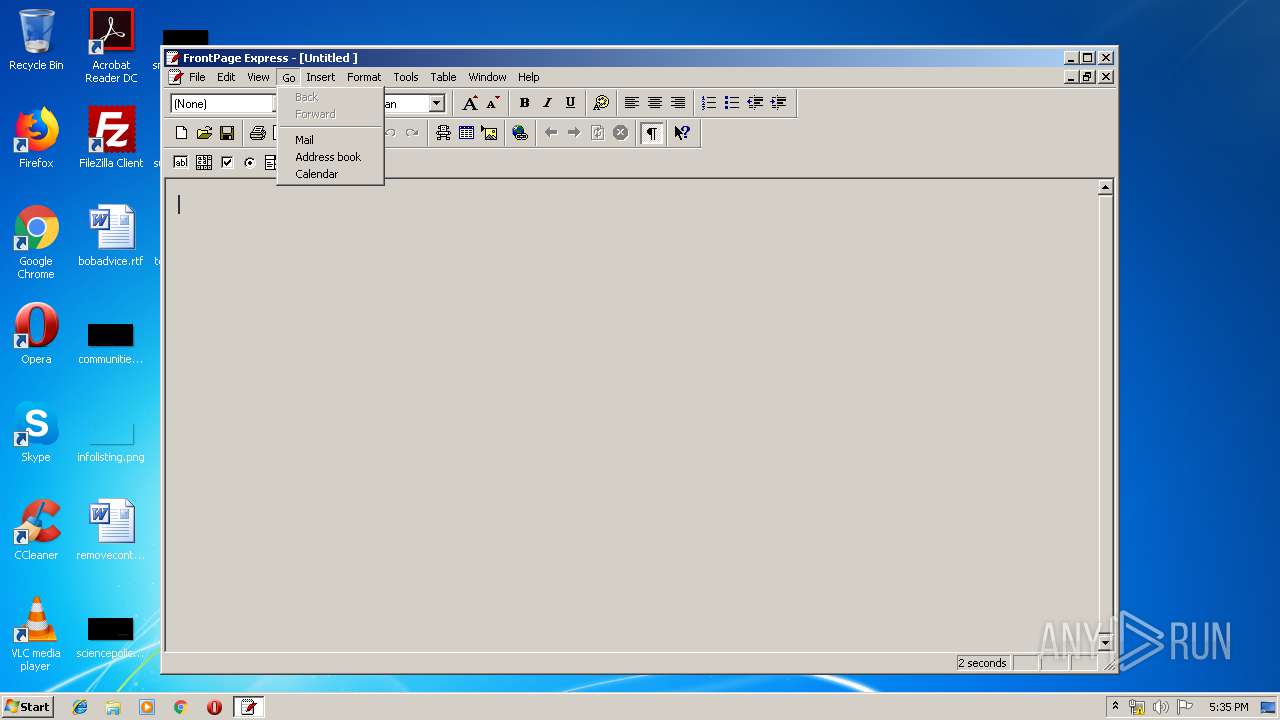The image size is (1280, 720).
Task: Insert a one-line text box form field
Action: pyautogui.click(x=181, y=162)
